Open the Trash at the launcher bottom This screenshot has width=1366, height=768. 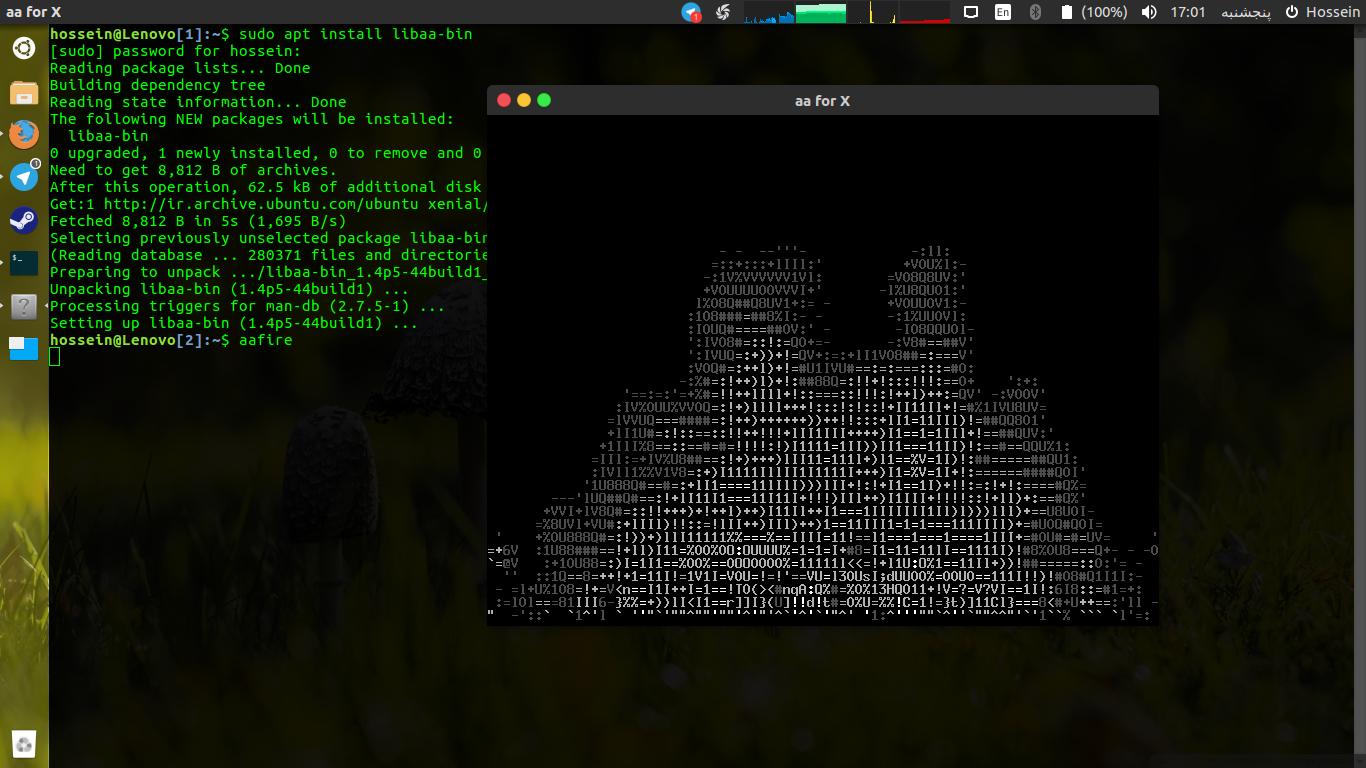(x=24, y=743)
